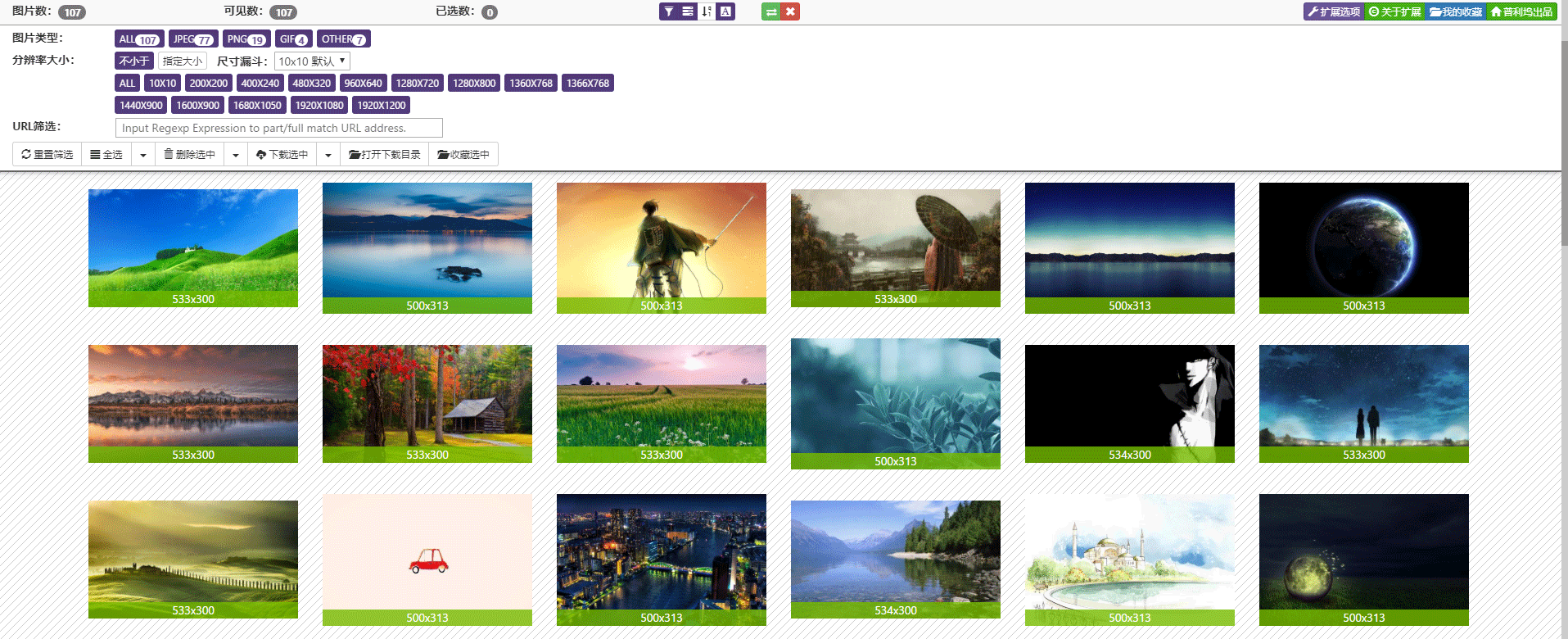The height and width of the screenshot is (639, 1568).
Task: Click the 全选 select all button
Action: 106,154
